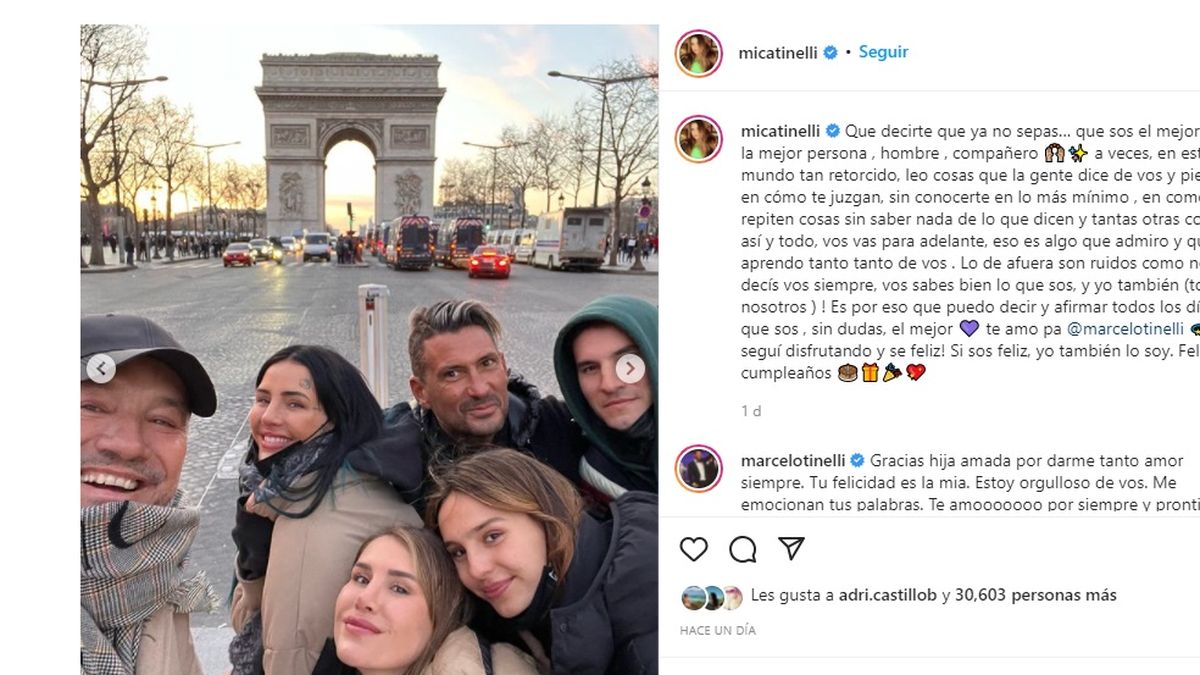
Task: Click verified badge next to header micatinelli
Action: tap(830, 52)
